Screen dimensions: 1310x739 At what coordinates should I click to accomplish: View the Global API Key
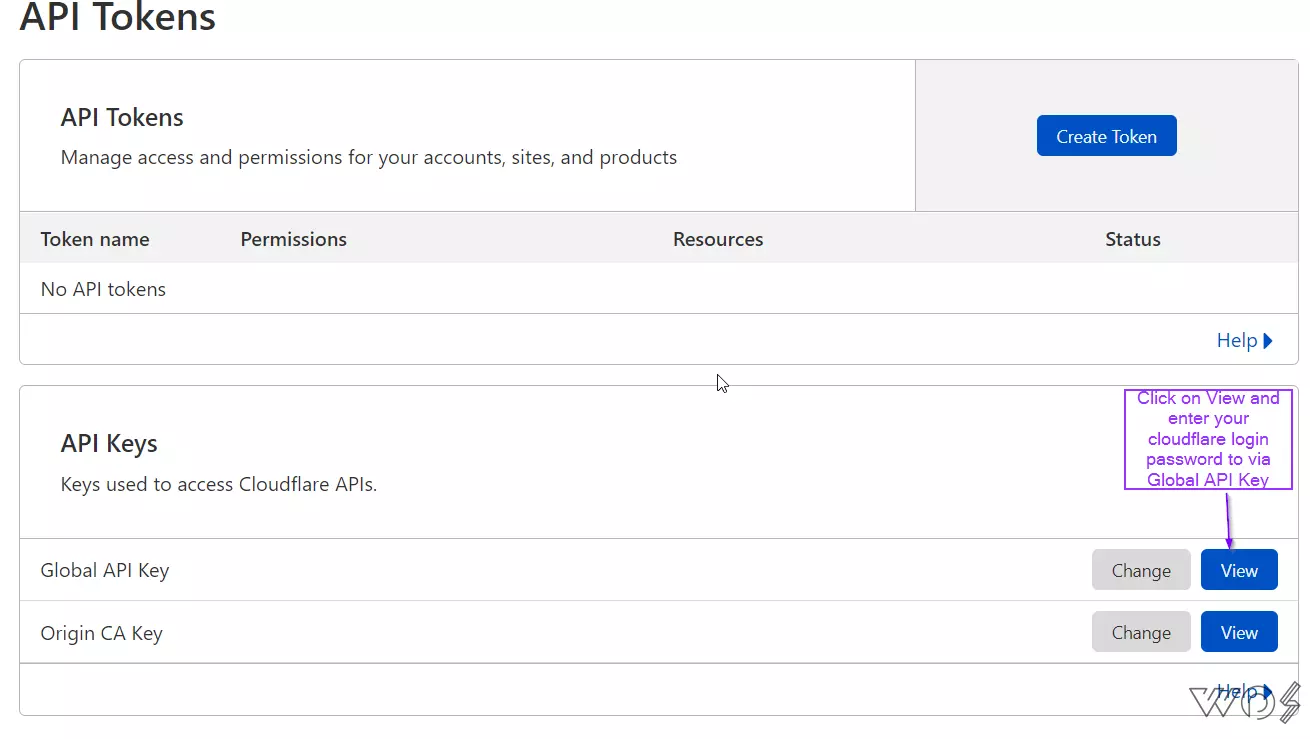pyautogui.click(x=1239, y=570)
